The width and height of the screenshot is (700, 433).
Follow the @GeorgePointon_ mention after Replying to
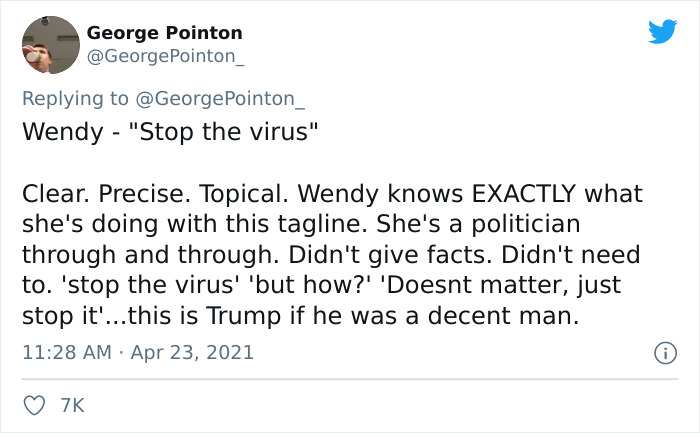(226, 99)
